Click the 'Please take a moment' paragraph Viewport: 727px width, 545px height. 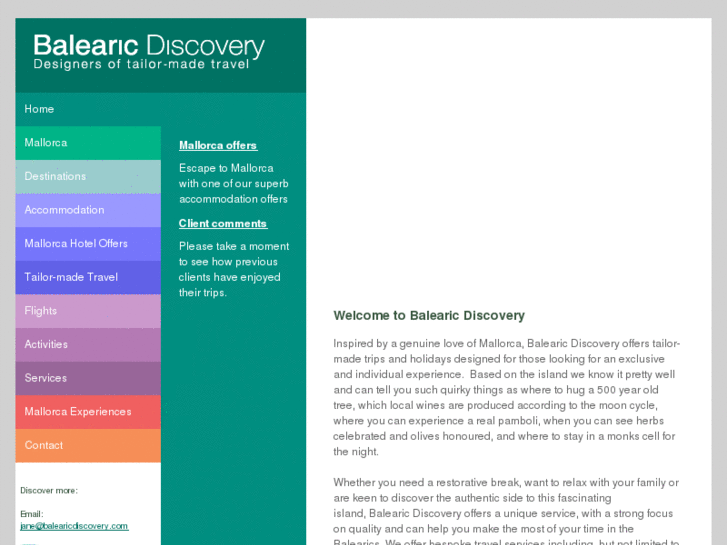click(234, 269)
